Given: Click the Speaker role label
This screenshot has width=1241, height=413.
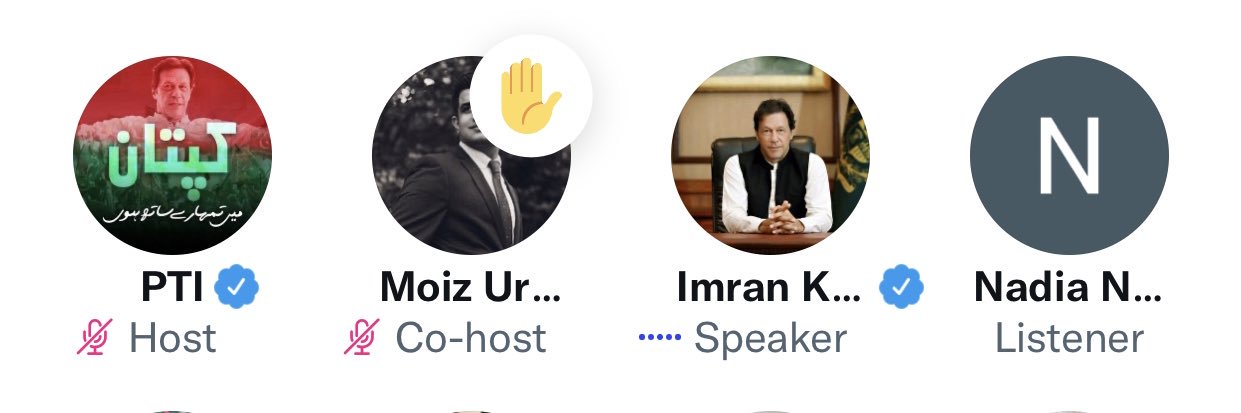Looking at the screenshot, I should tap(771, 339).
